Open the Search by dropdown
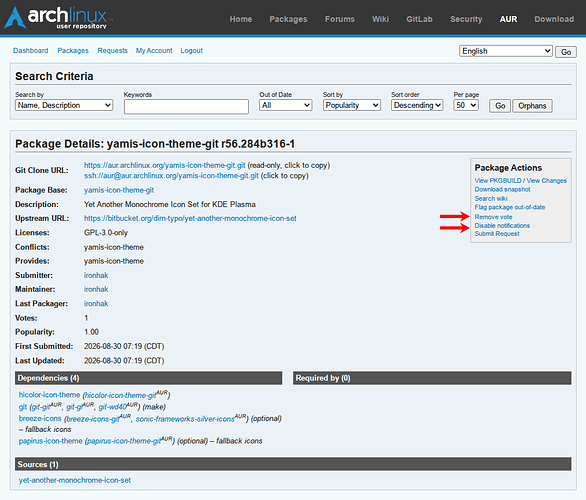This screenshot has height=500, width=586. (64, 105)
